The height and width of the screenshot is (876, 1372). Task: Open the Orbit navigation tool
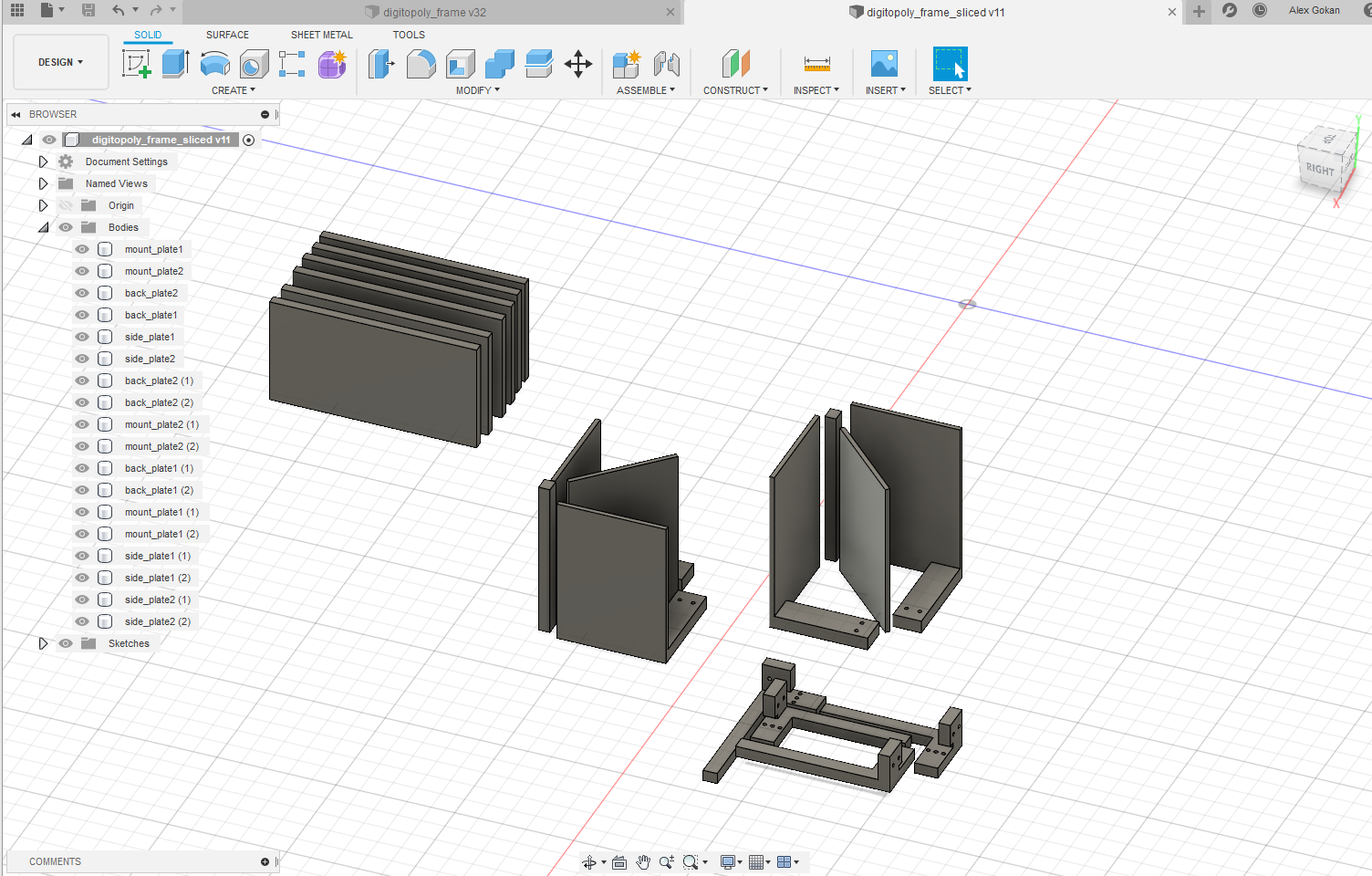pyautogui.click(x=589, y=862)
